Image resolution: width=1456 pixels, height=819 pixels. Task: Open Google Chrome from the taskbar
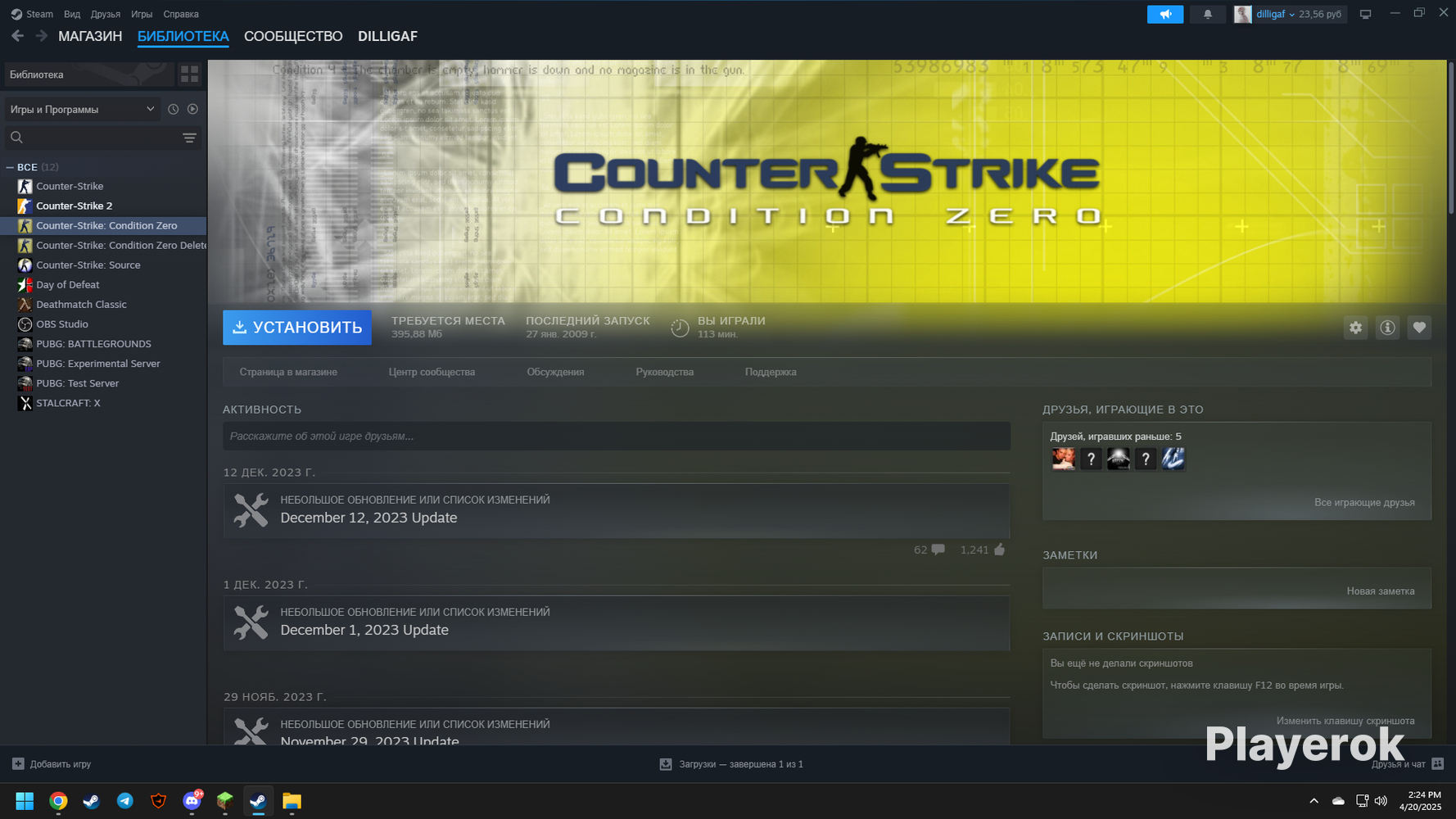[58, 801]
